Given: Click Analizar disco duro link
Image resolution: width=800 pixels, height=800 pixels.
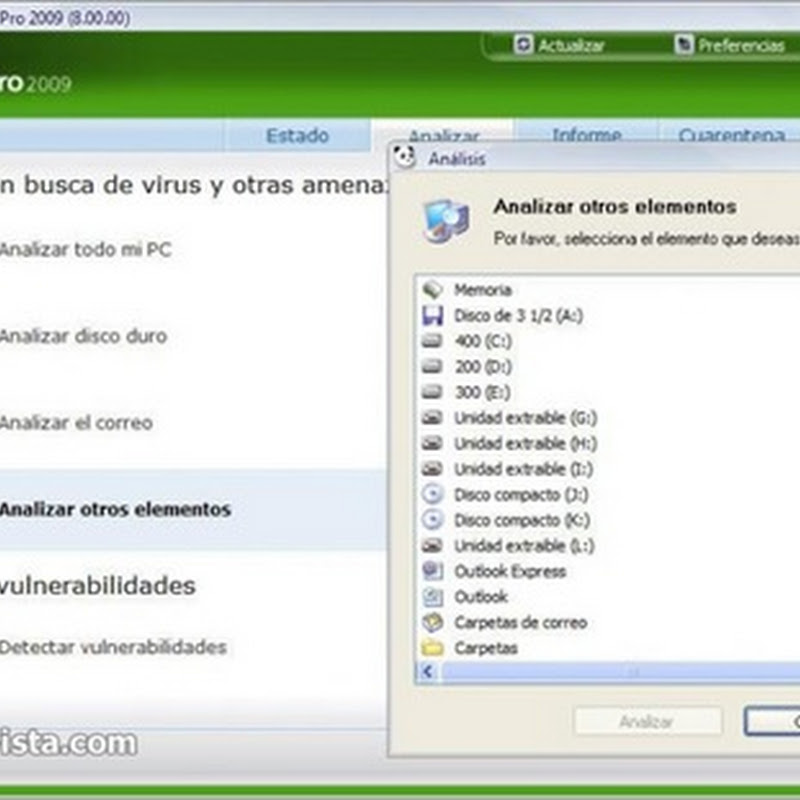Looking at the screenshot, I should tap(83, 336).
